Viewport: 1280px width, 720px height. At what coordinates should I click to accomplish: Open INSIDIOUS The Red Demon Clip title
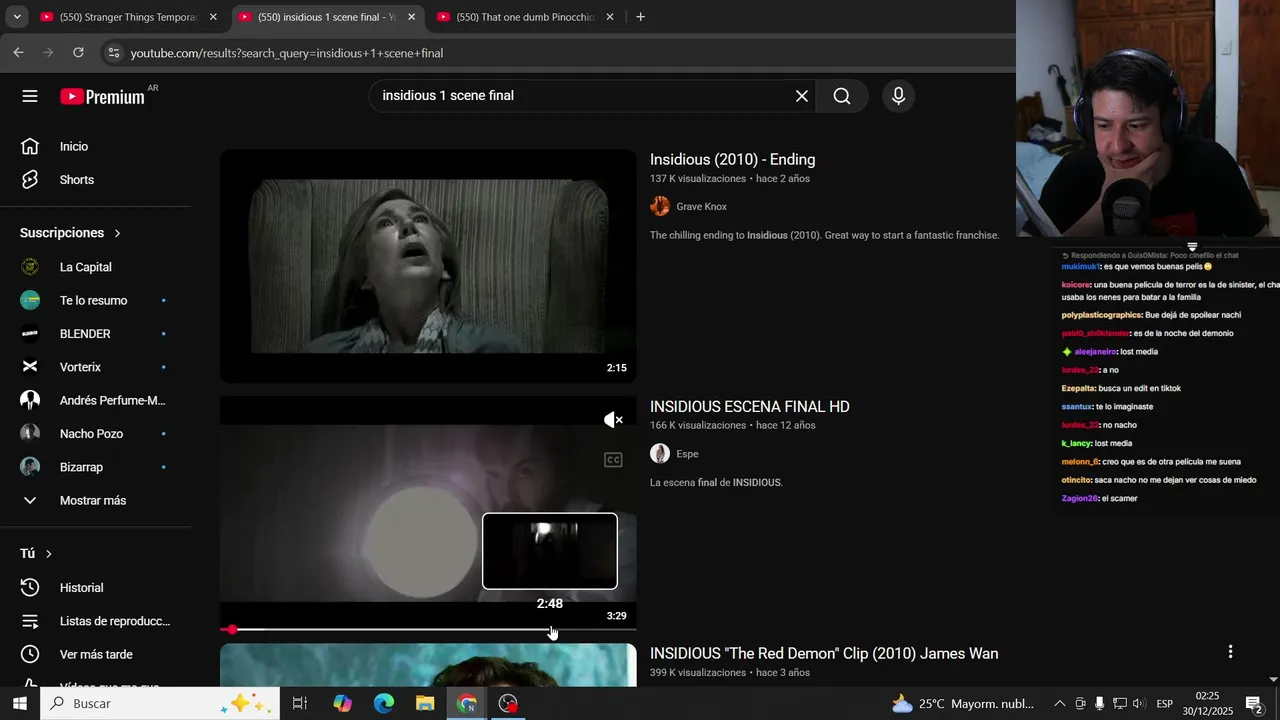pyautogui.click(x=824, y=654)
